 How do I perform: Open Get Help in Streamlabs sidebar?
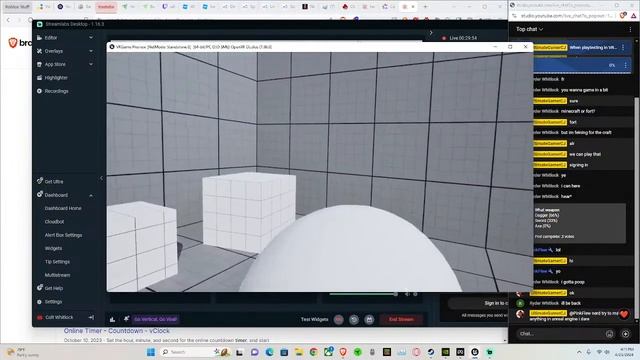pyautogui.click(x=53, y=288)
